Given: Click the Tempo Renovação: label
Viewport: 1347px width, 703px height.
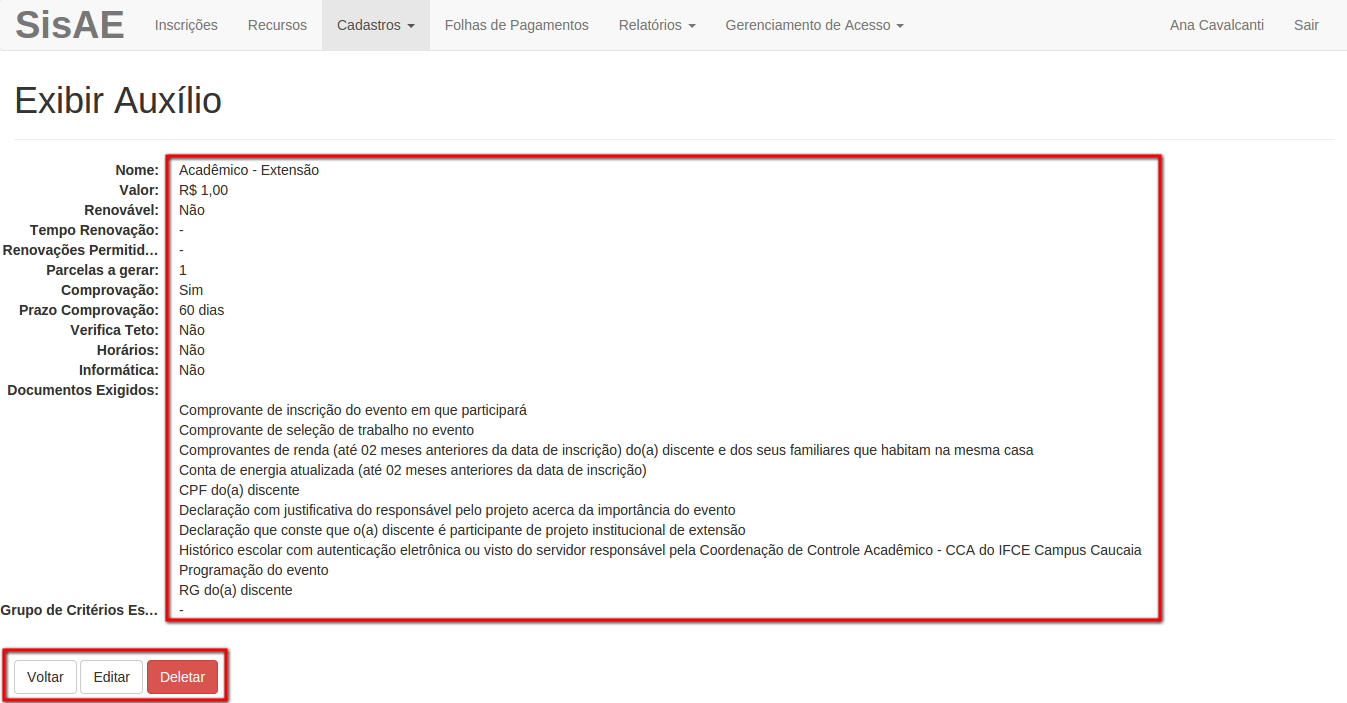Looking at the screenshot, I should tap(94, 230).
